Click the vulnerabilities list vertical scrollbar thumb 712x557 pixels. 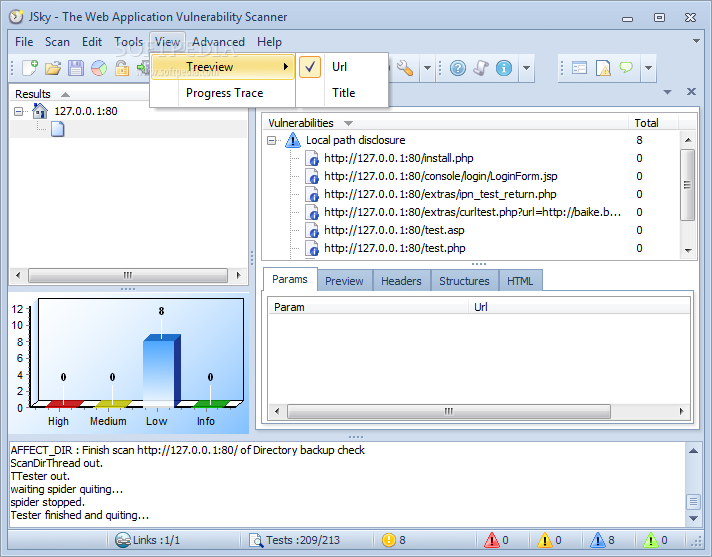687,185
